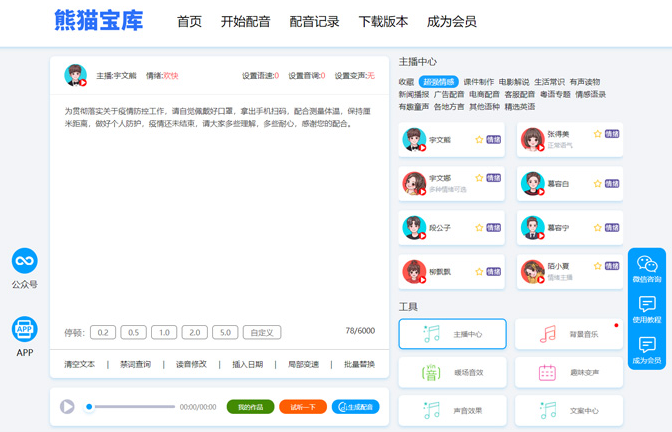Select the 电影解说 category tab
Screen dimensions: 672x432
(514, 82)
